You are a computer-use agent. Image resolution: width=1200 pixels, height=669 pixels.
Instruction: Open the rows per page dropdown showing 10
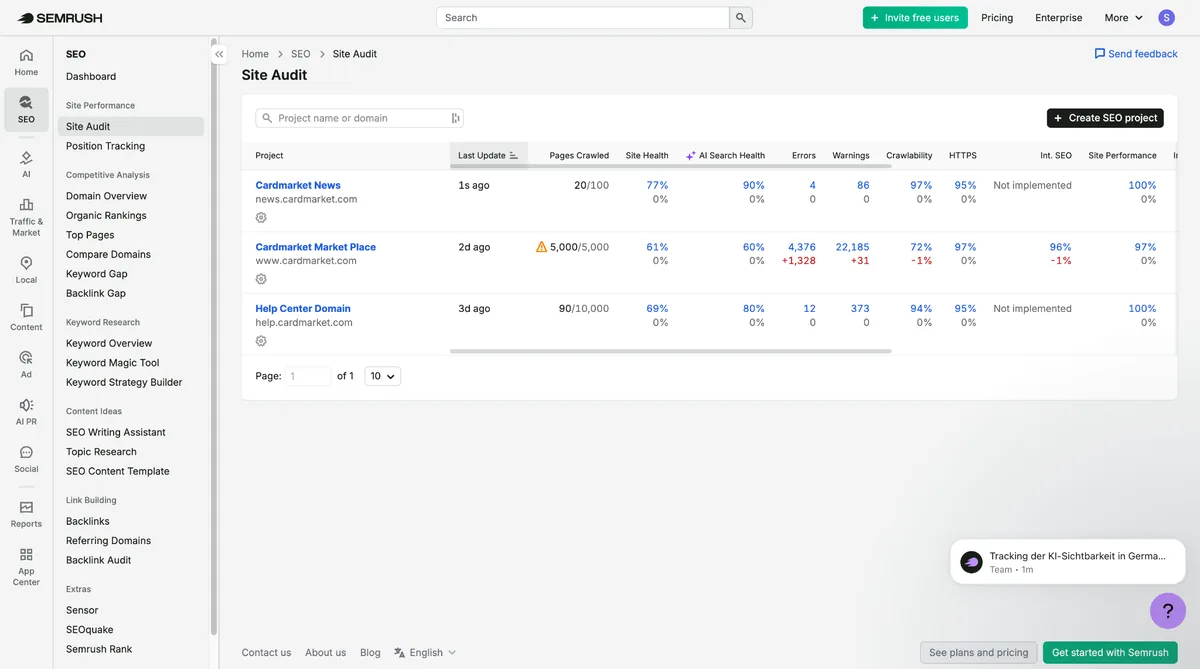click(382, 376)
